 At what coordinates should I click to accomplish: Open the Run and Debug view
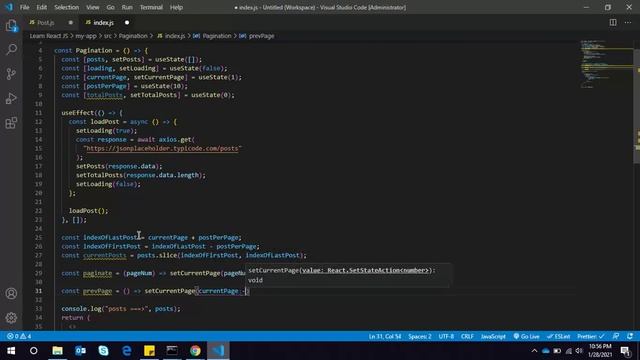[11, 98]
